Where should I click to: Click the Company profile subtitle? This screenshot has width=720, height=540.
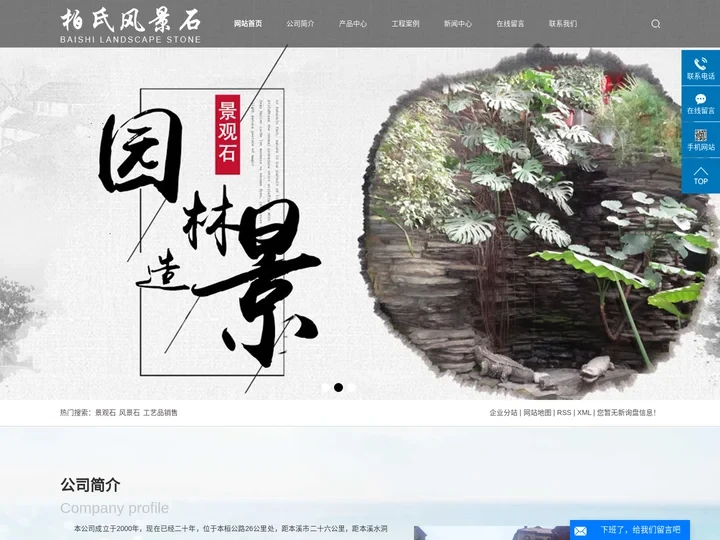[x=114, y=508]
